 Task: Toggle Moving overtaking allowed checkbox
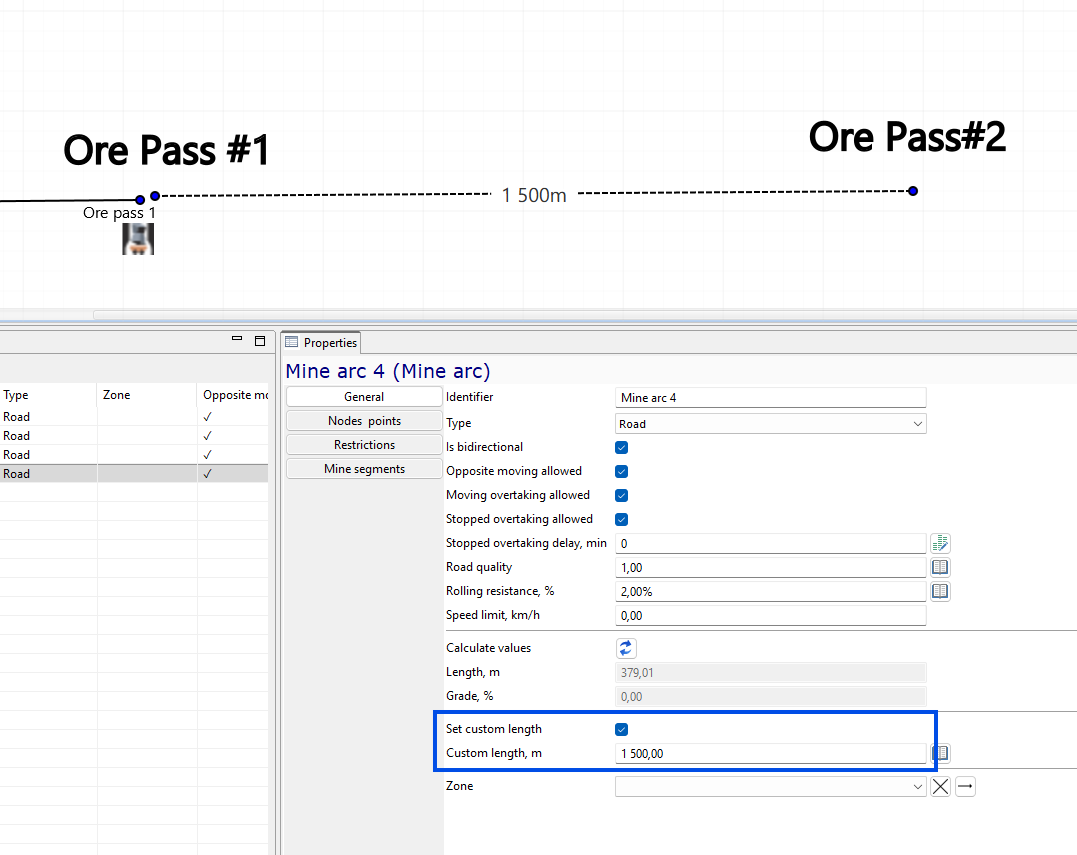point(622,496)
